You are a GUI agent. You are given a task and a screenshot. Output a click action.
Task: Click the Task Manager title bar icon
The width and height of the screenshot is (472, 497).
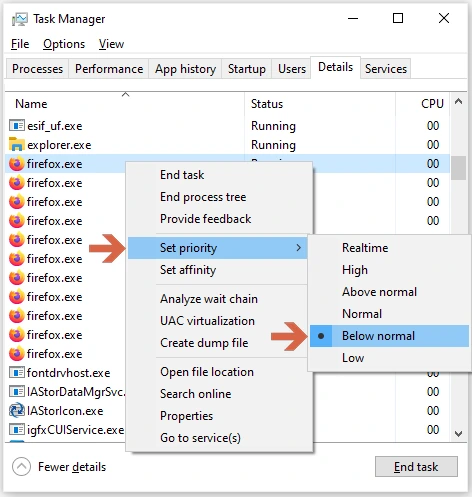pos(19,19)
